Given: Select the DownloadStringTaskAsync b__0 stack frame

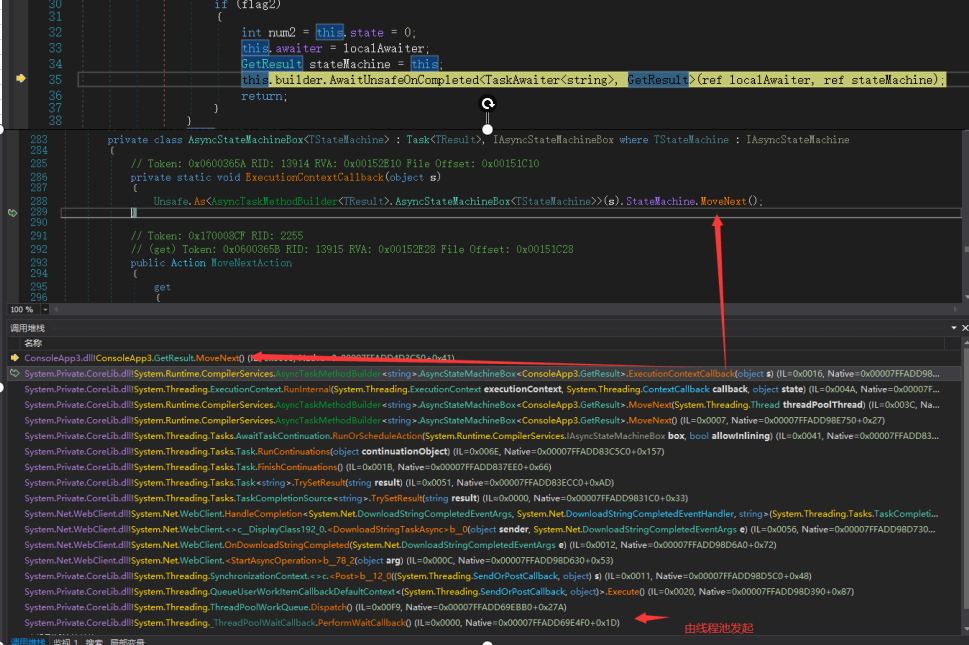Looking at the screenshot, I should click(x=482, y=529).
